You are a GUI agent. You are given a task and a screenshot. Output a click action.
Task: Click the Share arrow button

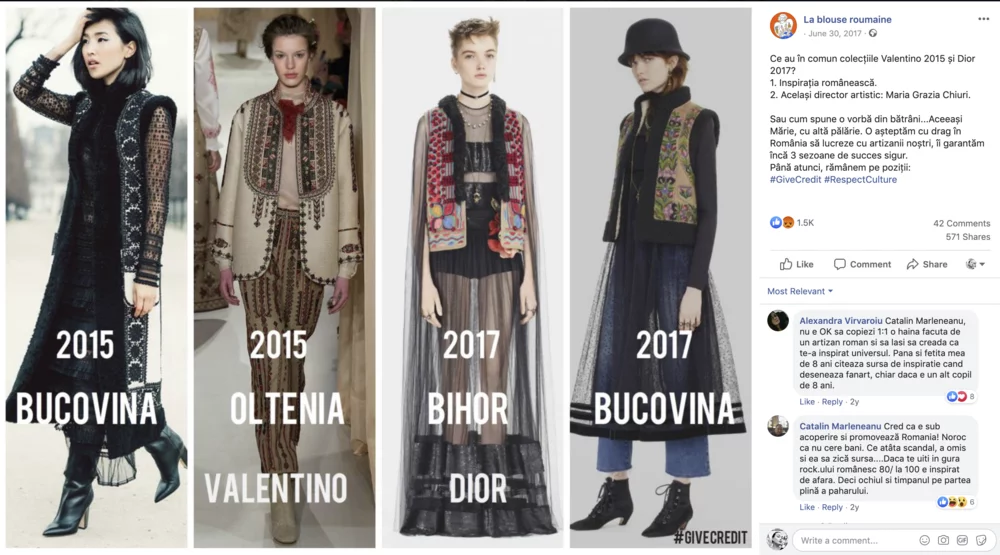(927, 264)
